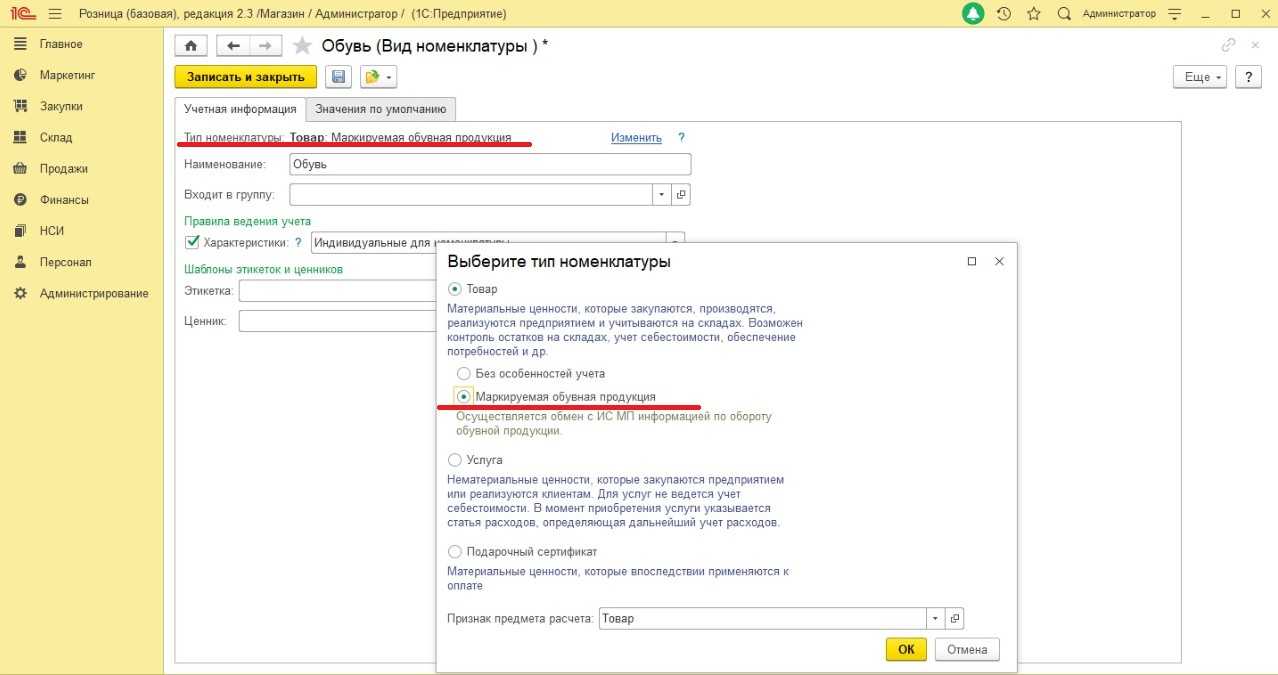Click the Home icon button

(191, 46)
